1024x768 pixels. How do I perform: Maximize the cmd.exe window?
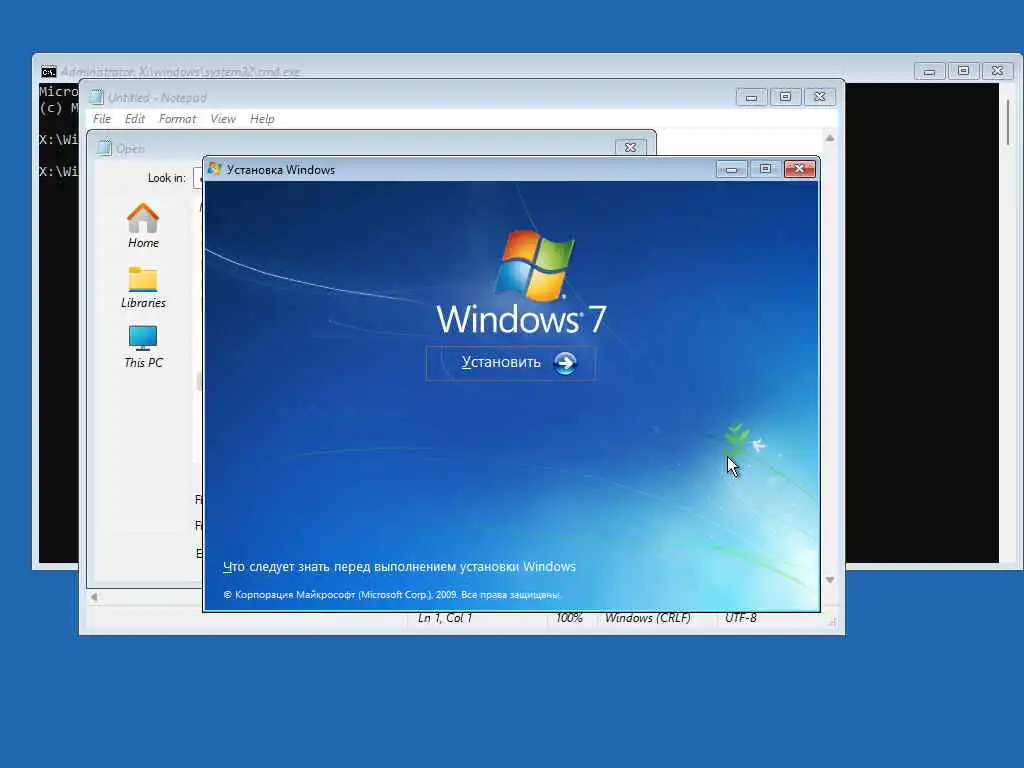963,71
